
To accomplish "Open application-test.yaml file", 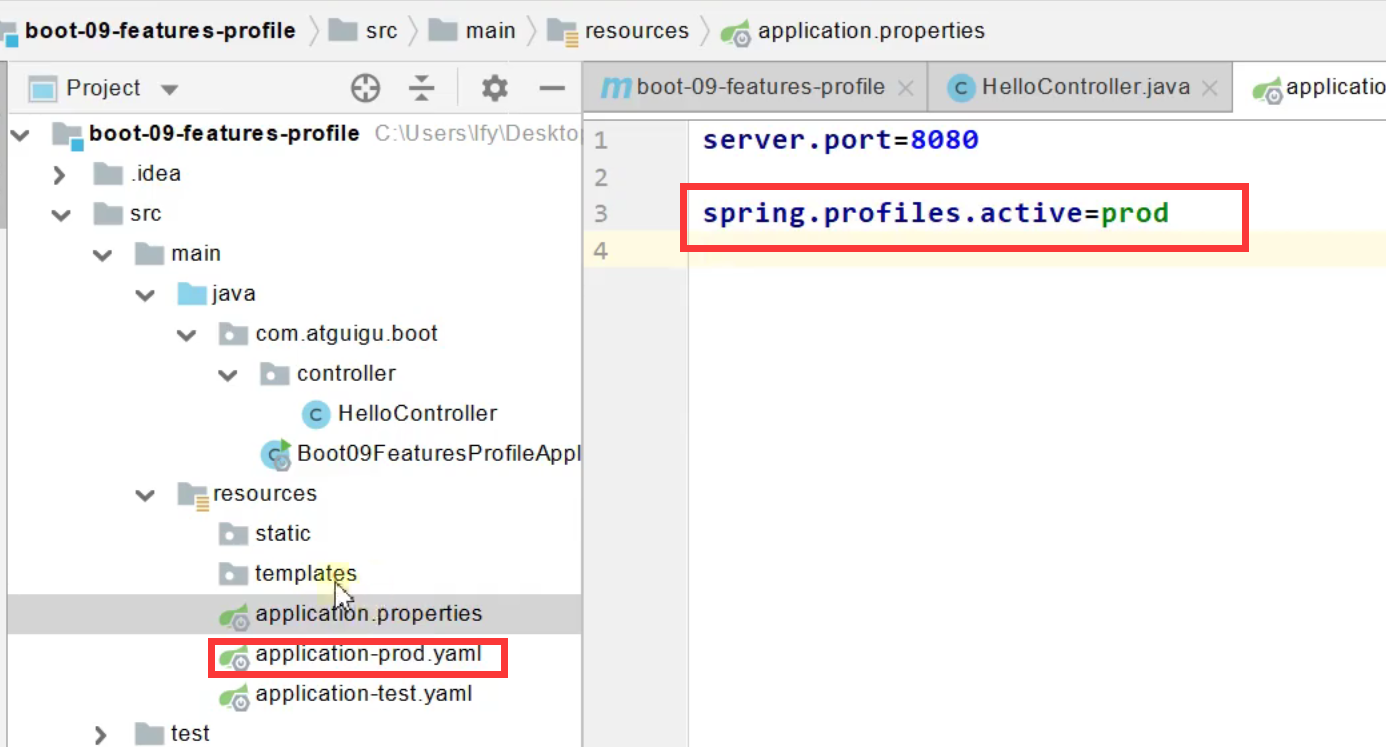I will tap(364, 694).
